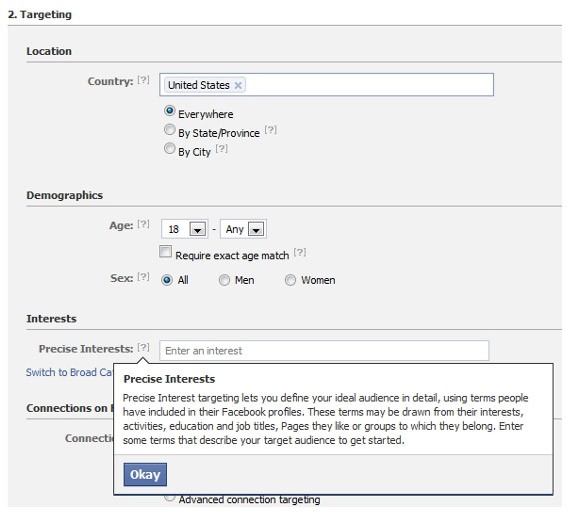Click the 2. Targeting heading

(40, 15)
